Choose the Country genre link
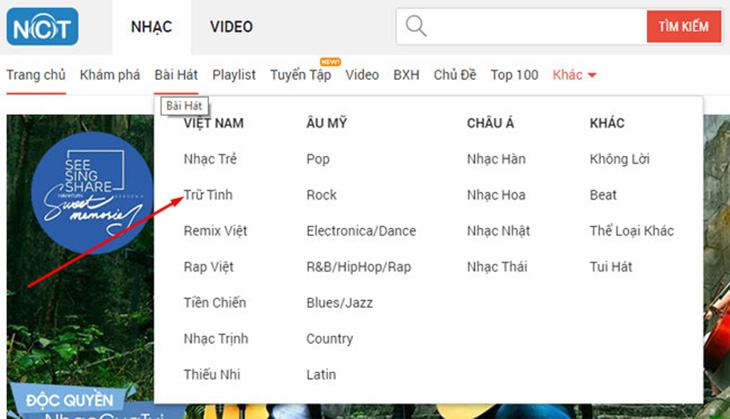 pos(330,339)
